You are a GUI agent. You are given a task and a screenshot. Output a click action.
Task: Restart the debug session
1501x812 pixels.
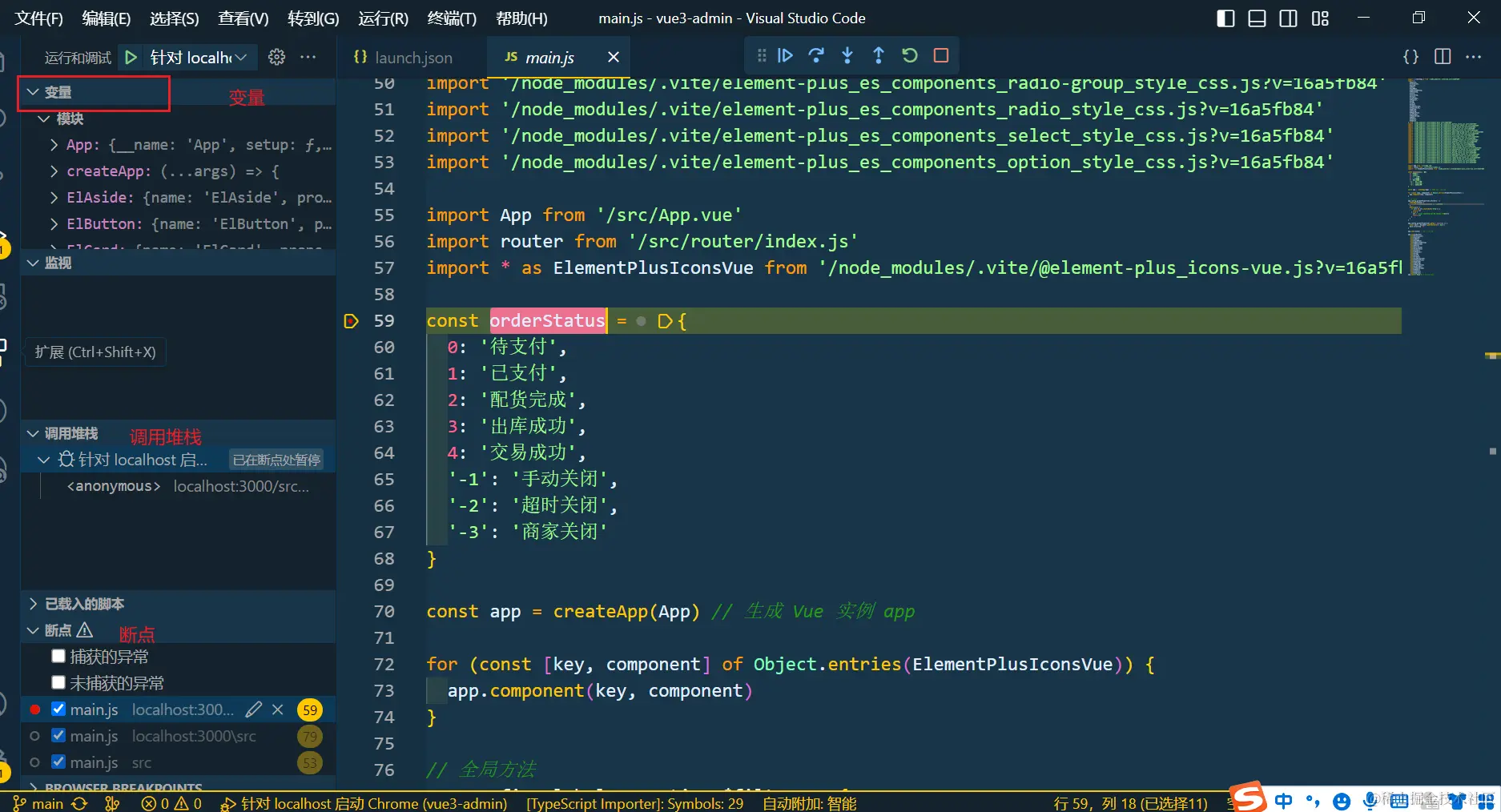pos(910,55)
